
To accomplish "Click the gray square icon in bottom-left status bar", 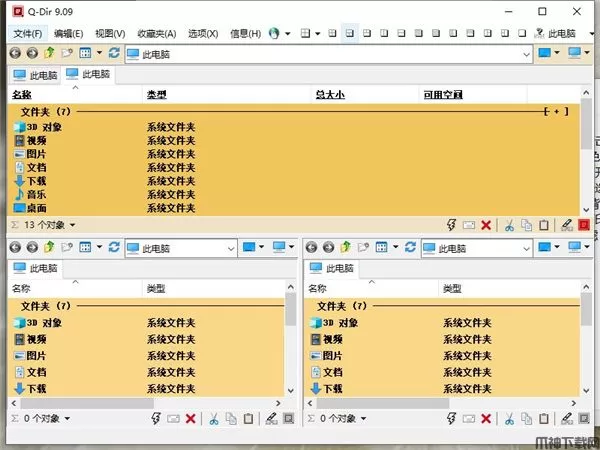I will click(x=289, y=419).
